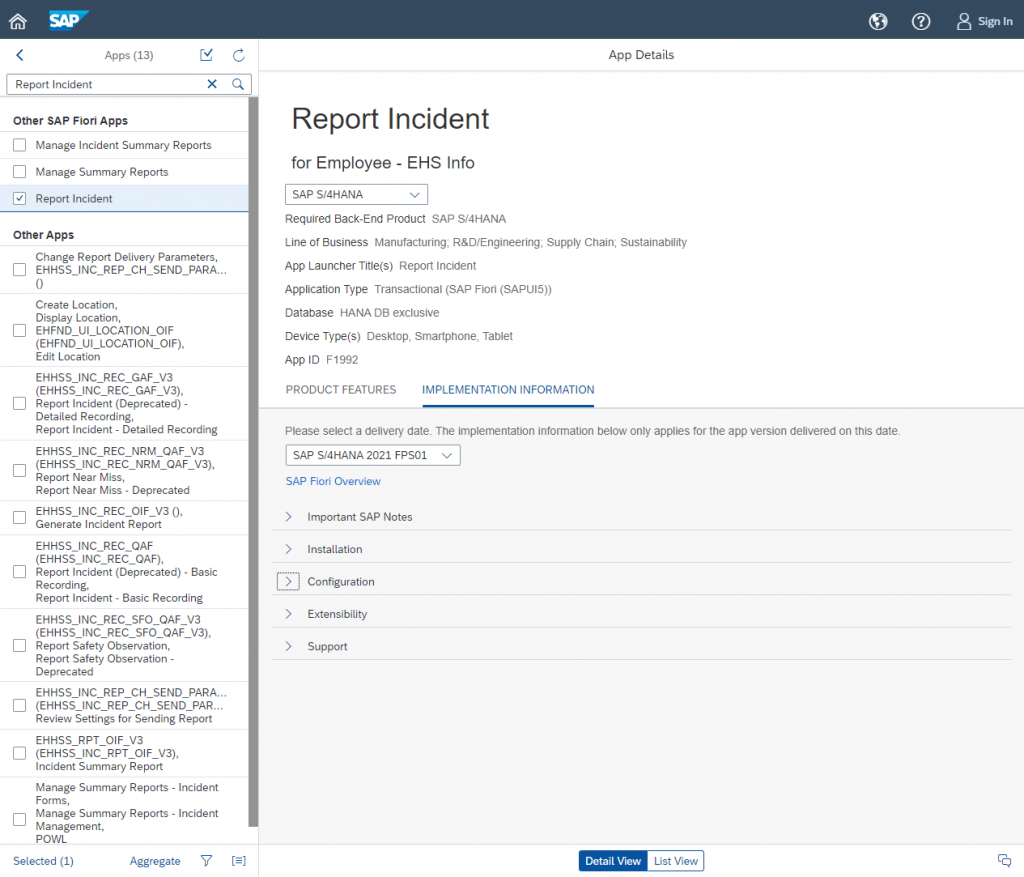Check Manage Incident Summary Reports checkbox
This screenshot has height=877, width=1024.
click(20, 145)
